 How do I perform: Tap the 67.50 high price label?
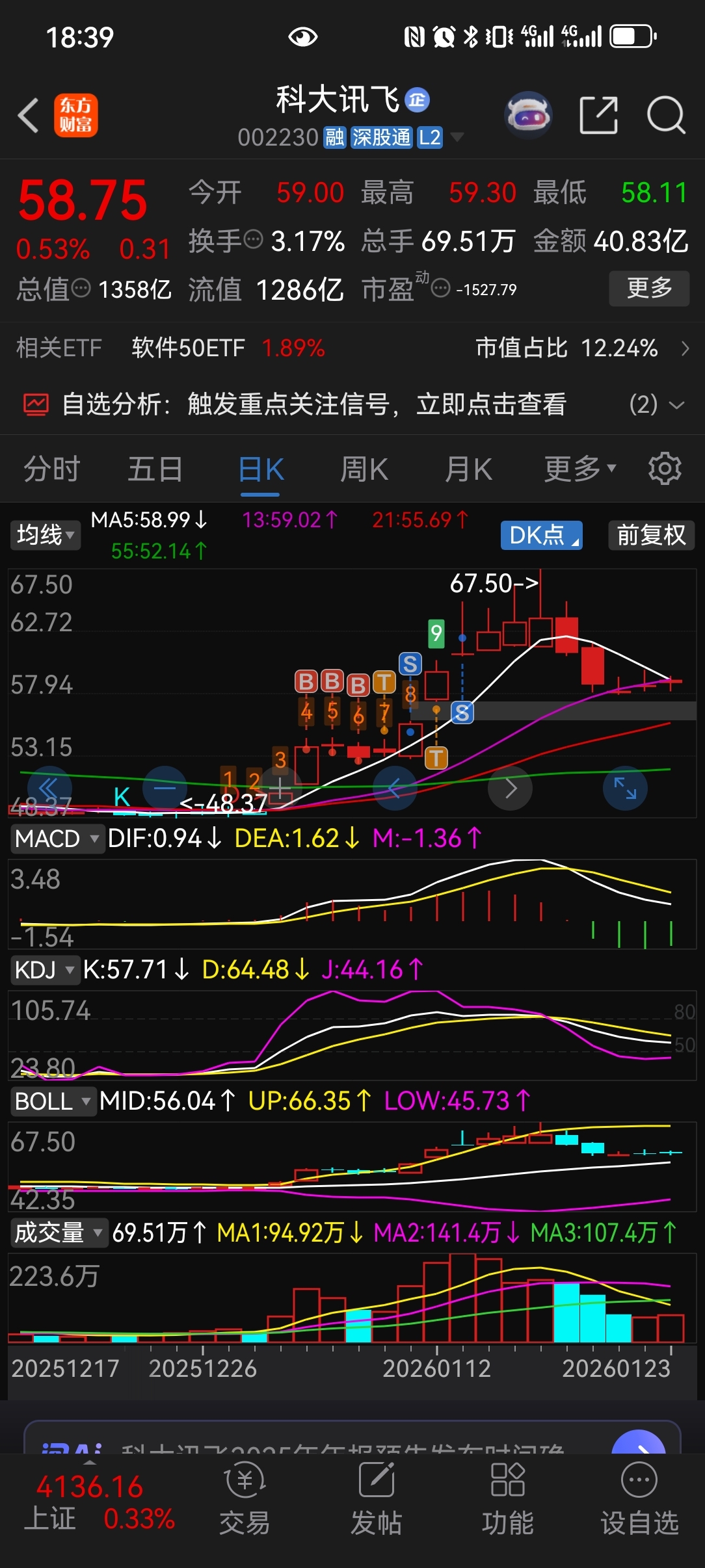point(494,583)
